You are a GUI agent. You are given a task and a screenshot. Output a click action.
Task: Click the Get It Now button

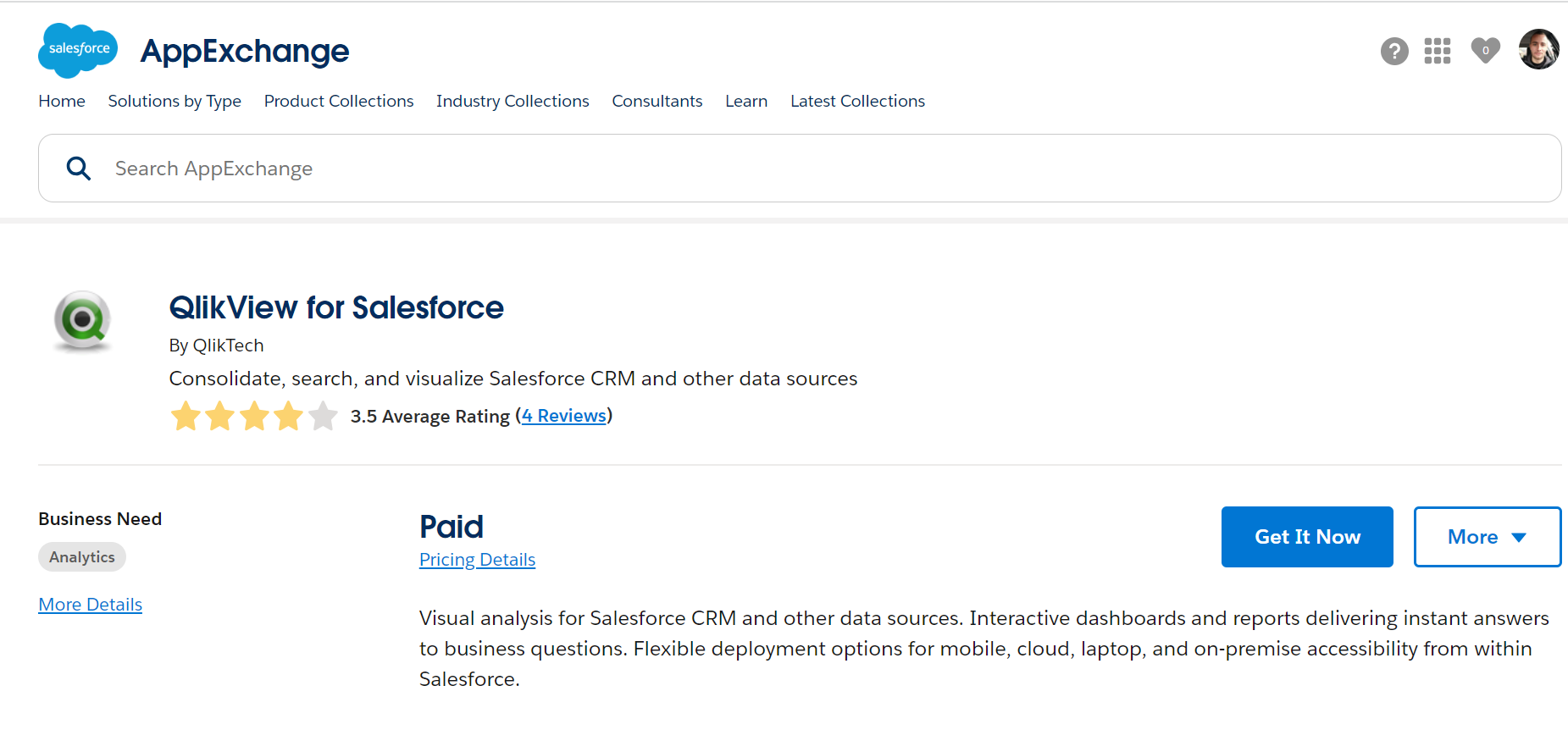tap(1306, 536)
